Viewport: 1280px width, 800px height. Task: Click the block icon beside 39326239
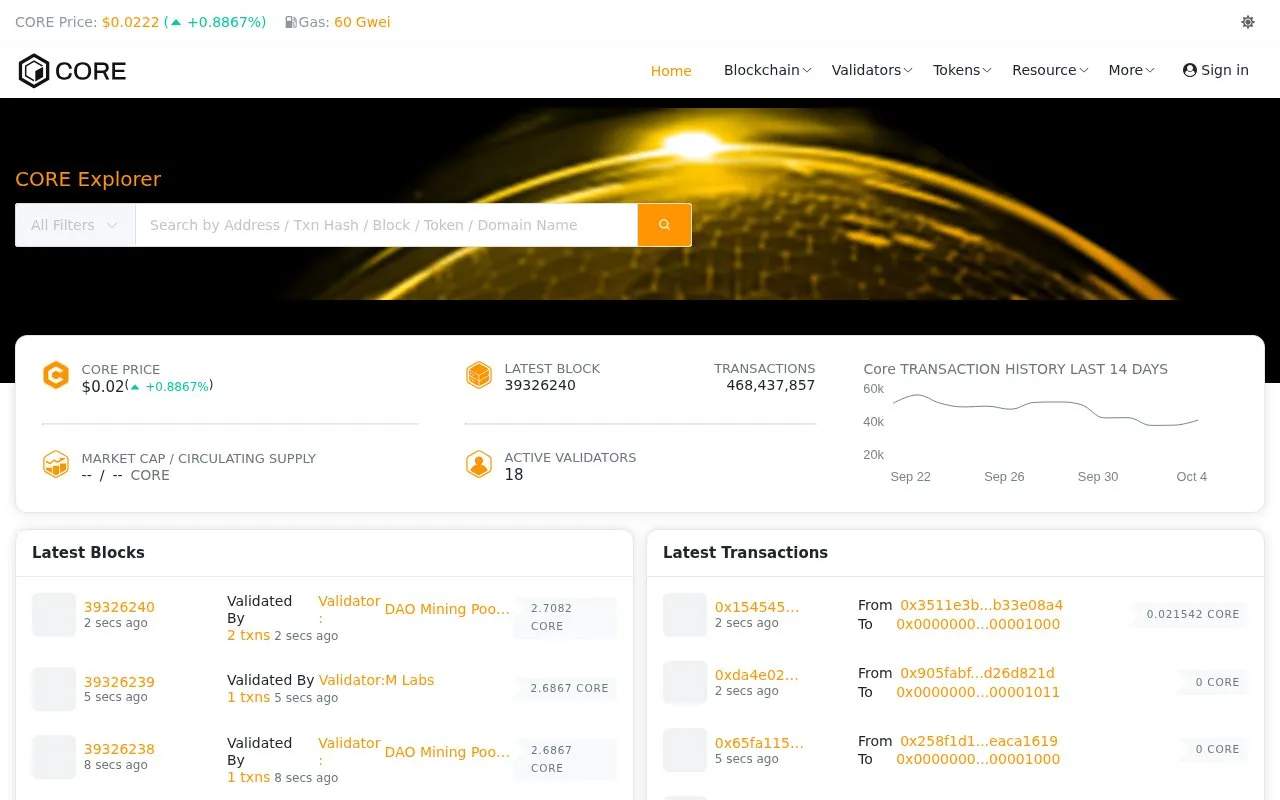tap(54, 689)
